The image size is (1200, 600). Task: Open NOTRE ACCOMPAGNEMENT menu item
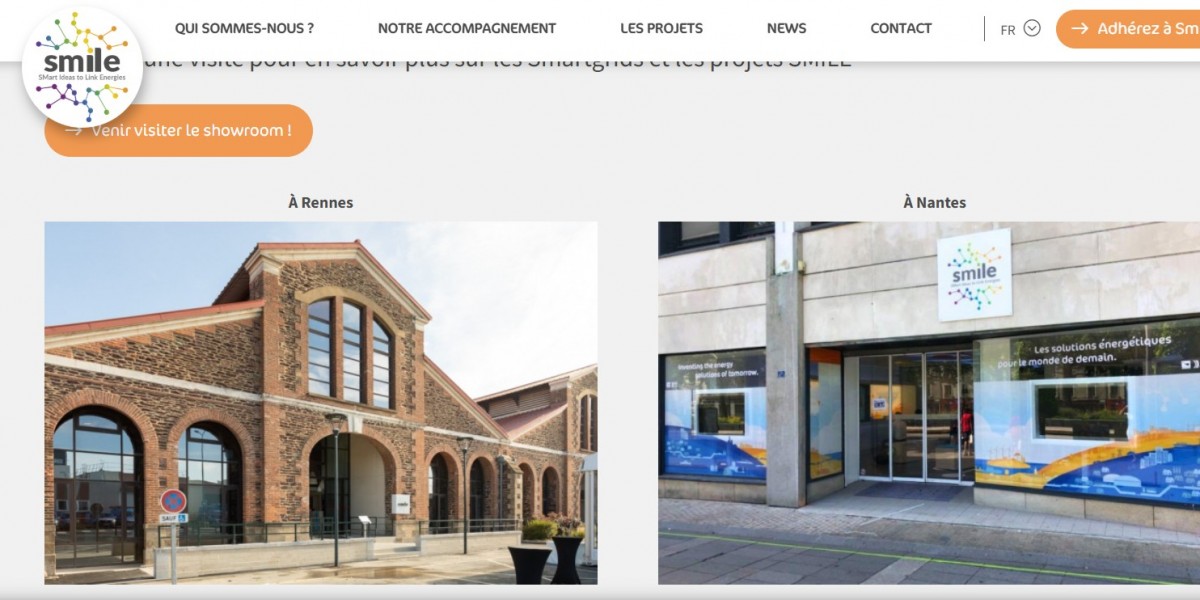(467, 28)
